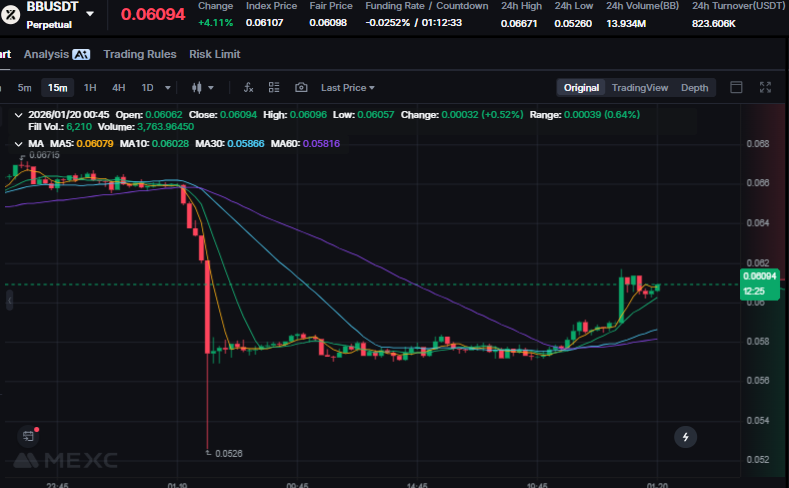Viewport: 789px width, 488px height.
Task: Open the candlestick chart type icon
Action: point(197,88)
